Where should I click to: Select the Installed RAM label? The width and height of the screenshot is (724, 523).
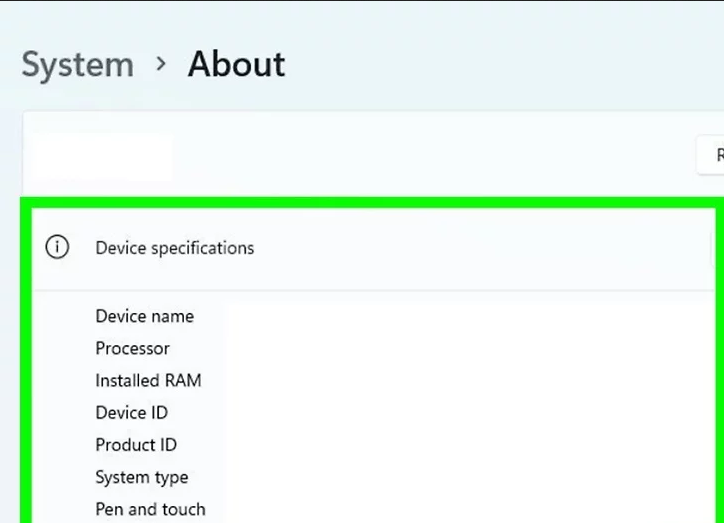[x=148, y=380]
